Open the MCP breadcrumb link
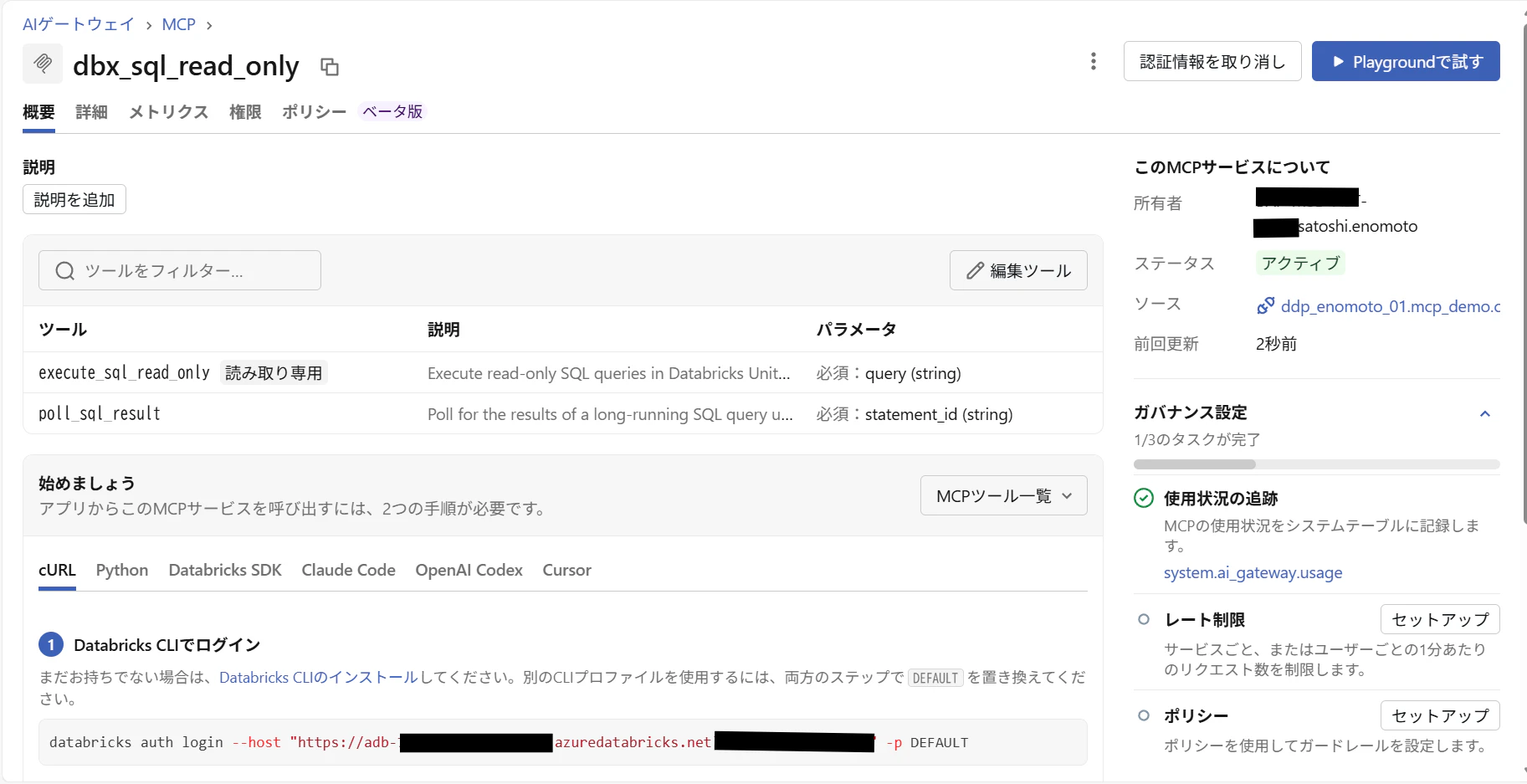Screen dimensions: 1527x784 click(178, 24)
